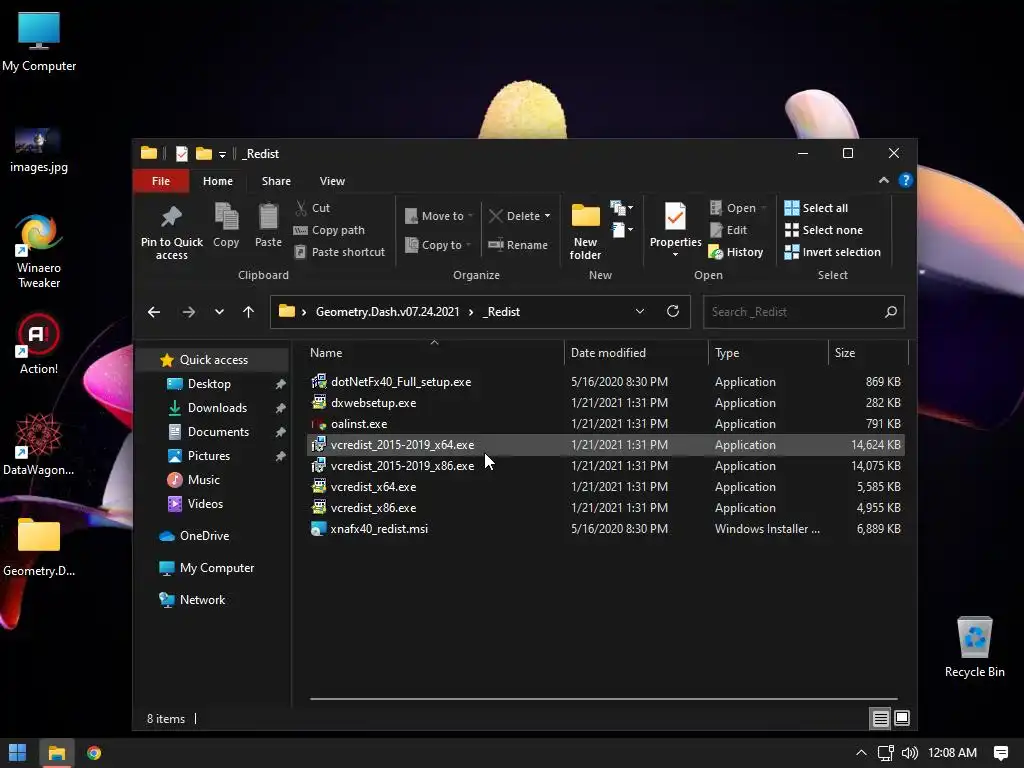The image size is (1024, 768).
Task: Switch to the Share tab
Action: coord(276,181)
